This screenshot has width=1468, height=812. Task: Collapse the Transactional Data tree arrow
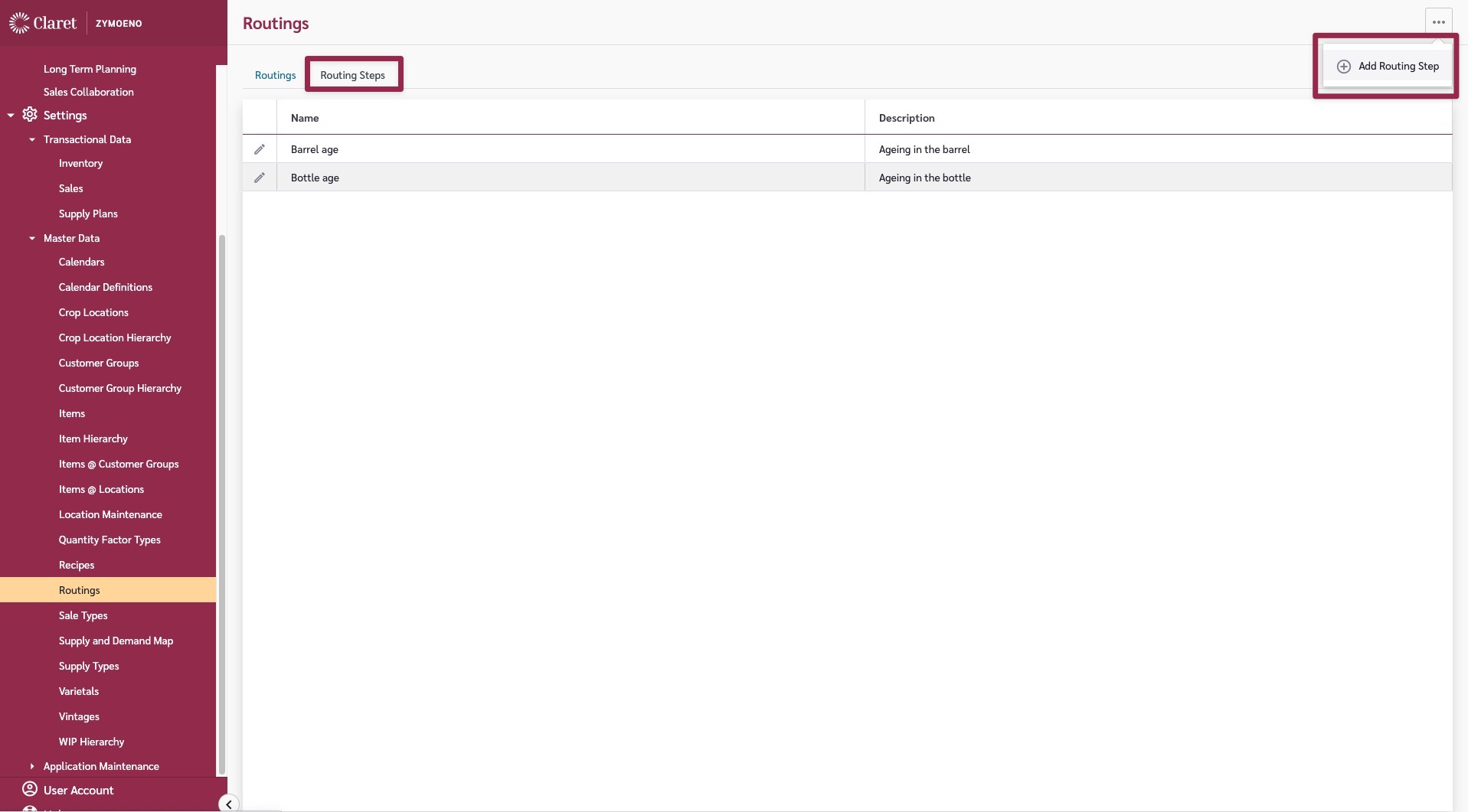click(x=32, y=140)
